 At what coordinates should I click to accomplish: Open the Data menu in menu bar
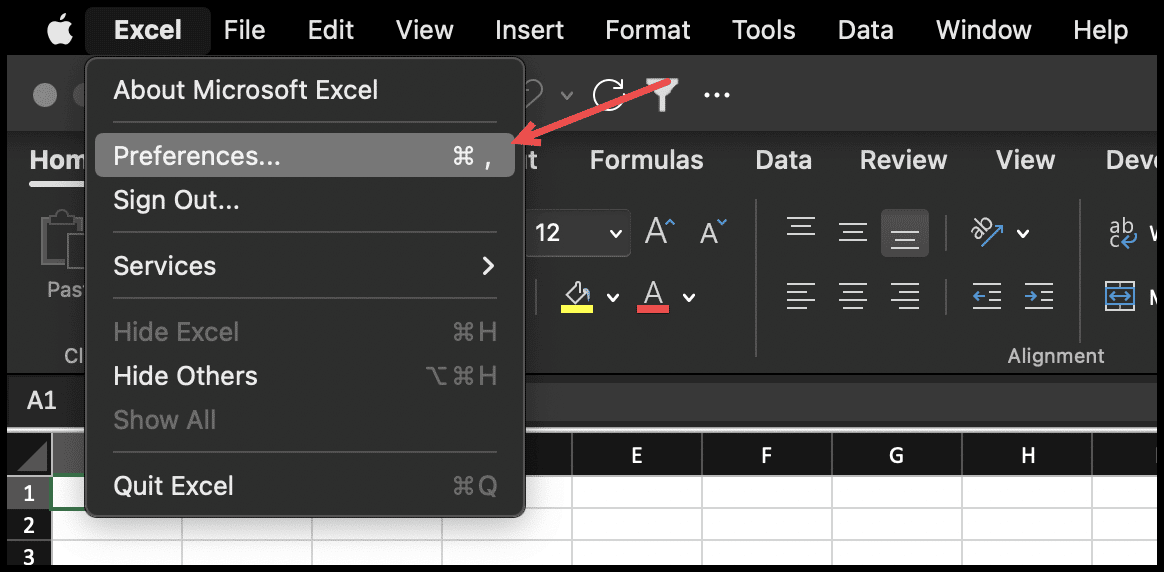pyautogui.click(x=865, y=30)
